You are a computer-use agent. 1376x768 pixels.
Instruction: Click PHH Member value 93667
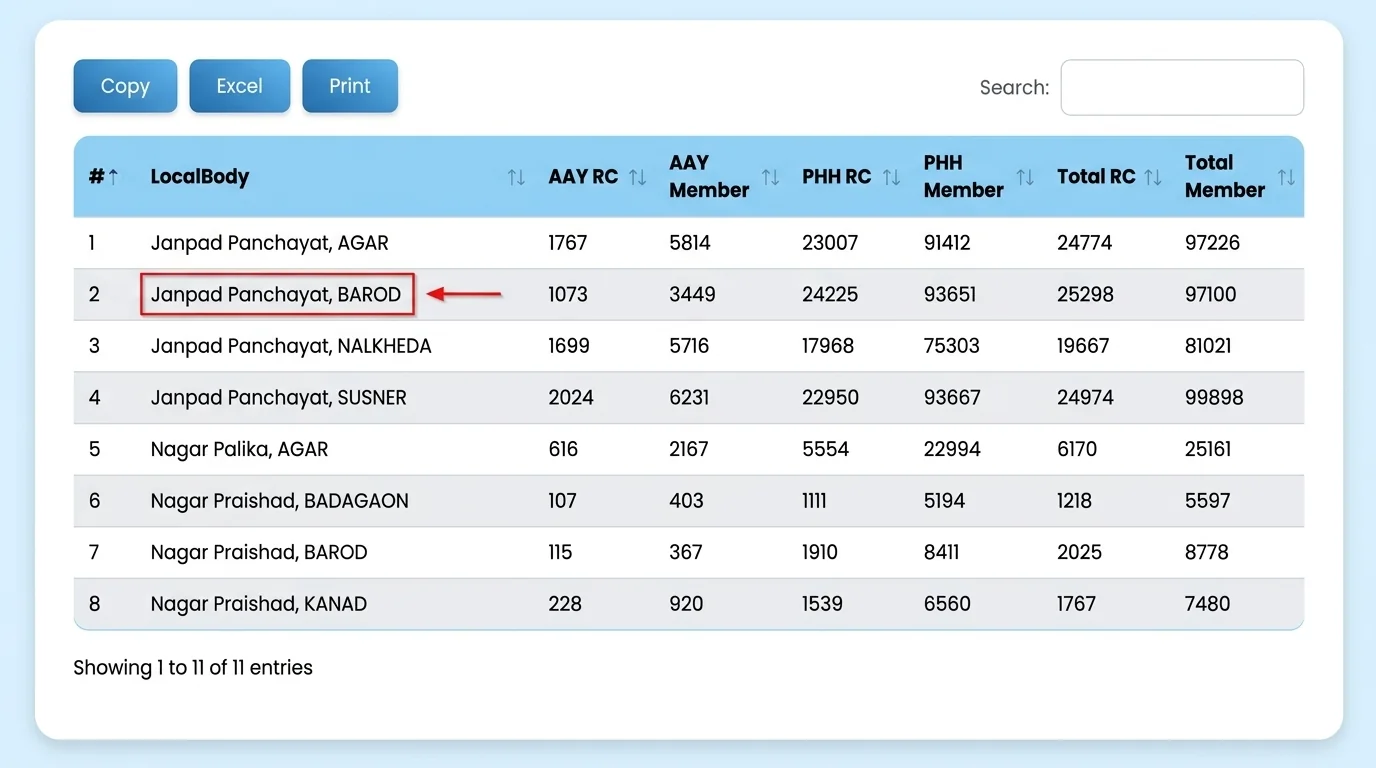pyautogui.click(x=950, y=398)
